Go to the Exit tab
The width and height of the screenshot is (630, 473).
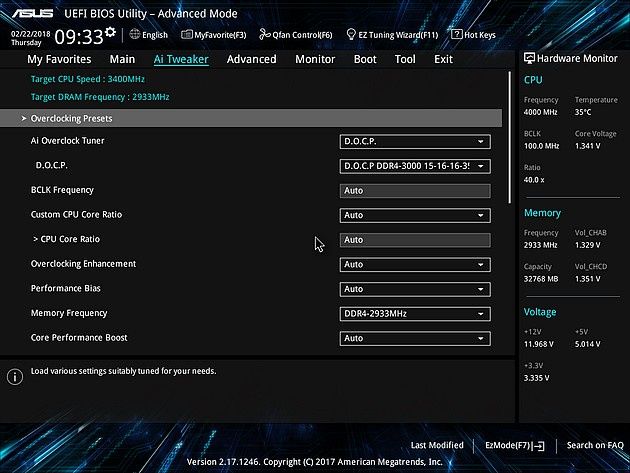[x=443, y=59]
